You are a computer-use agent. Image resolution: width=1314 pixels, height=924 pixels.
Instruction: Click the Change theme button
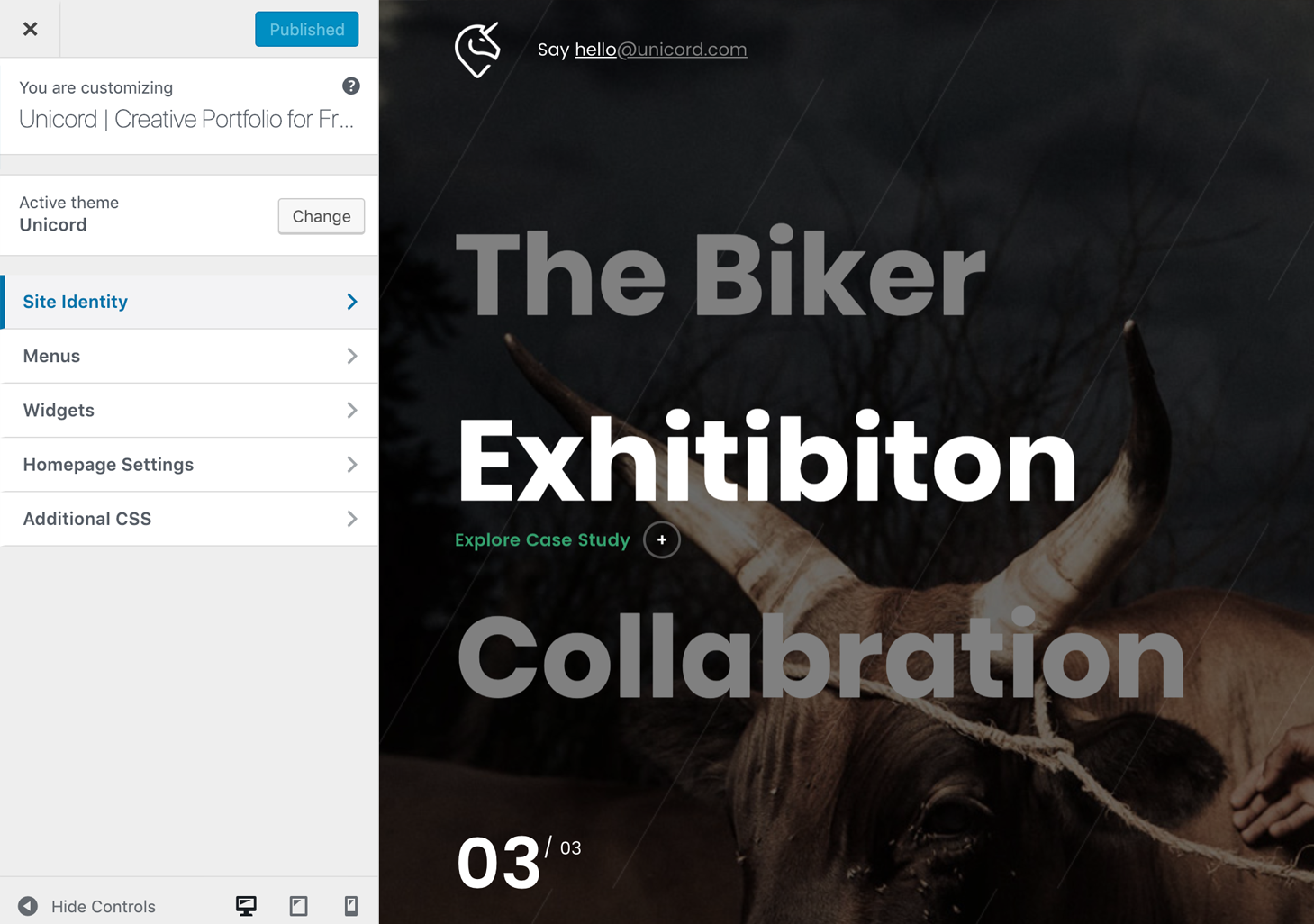(x=322, y=216)
